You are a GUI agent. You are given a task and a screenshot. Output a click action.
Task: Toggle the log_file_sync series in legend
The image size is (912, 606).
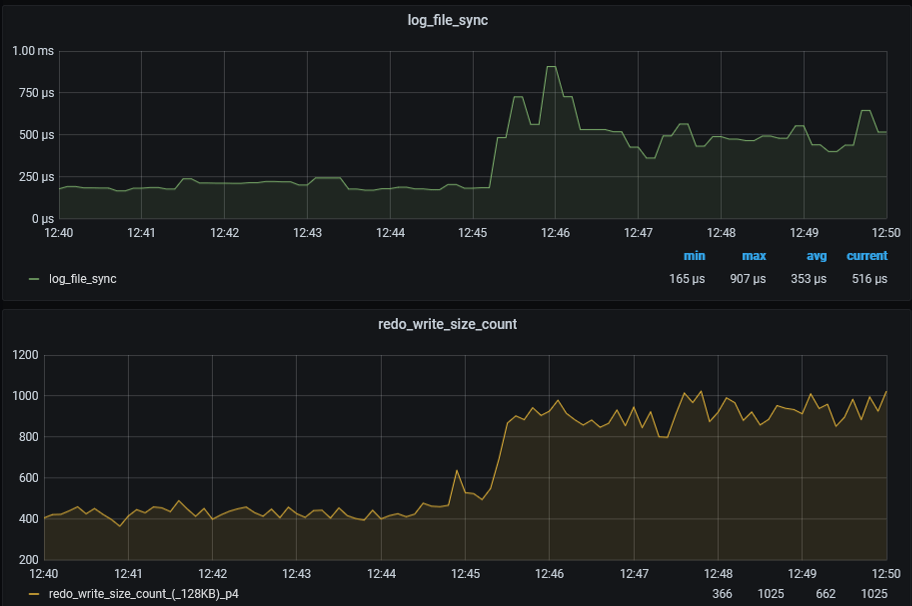(x=82, y=279)
